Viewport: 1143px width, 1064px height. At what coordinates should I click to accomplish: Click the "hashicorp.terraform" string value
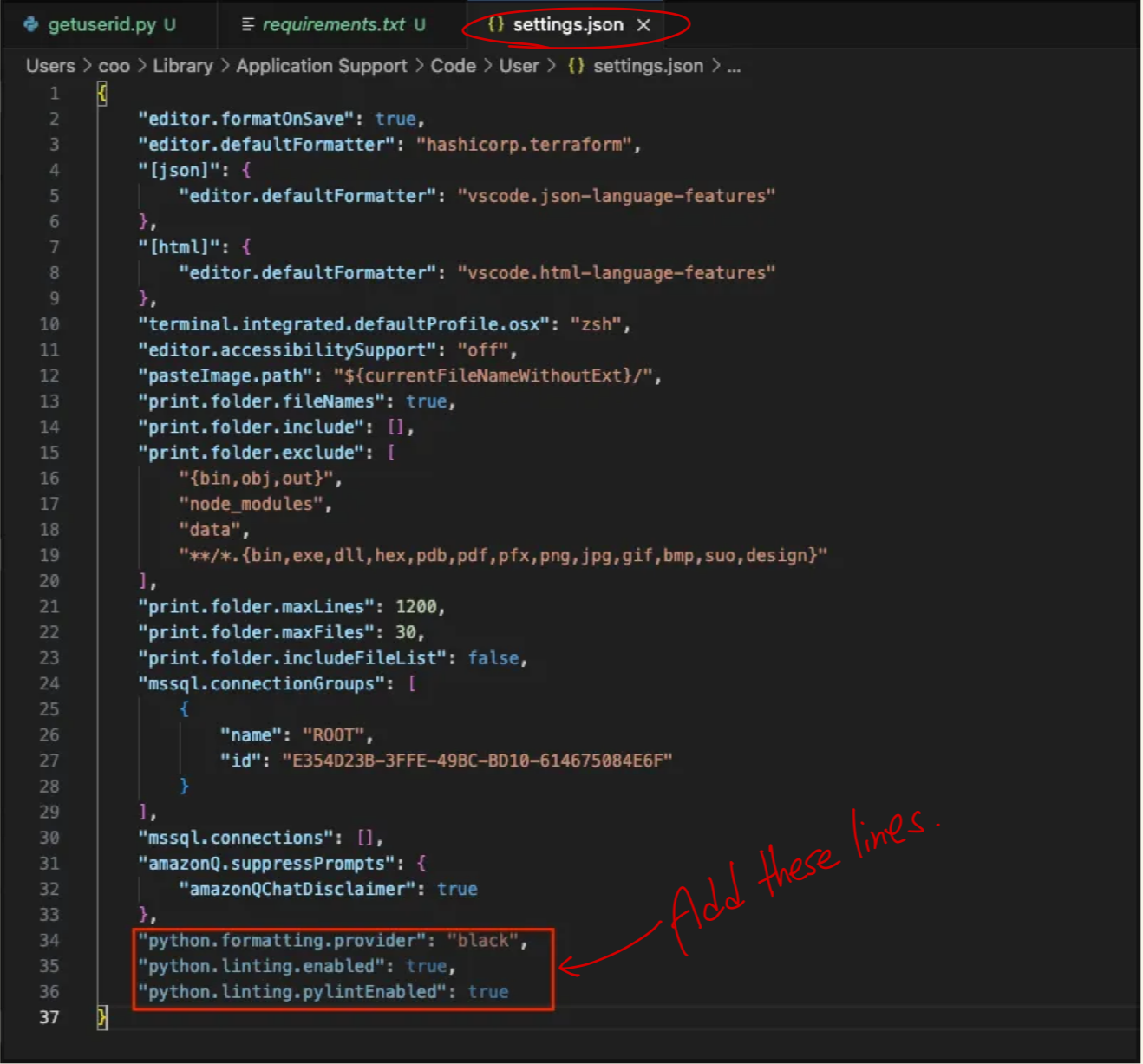[524, 144]
